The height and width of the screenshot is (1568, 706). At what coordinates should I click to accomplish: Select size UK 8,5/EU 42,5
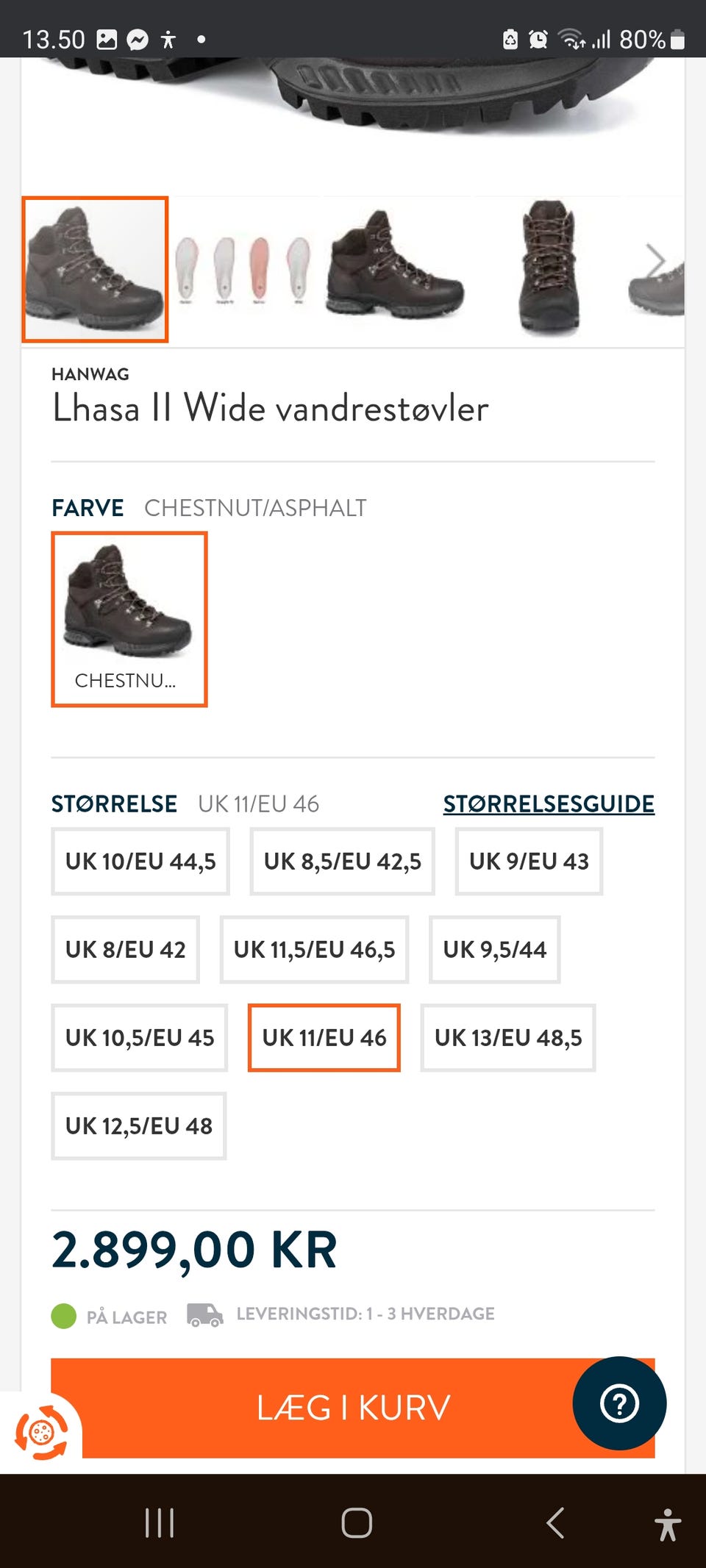342,862
